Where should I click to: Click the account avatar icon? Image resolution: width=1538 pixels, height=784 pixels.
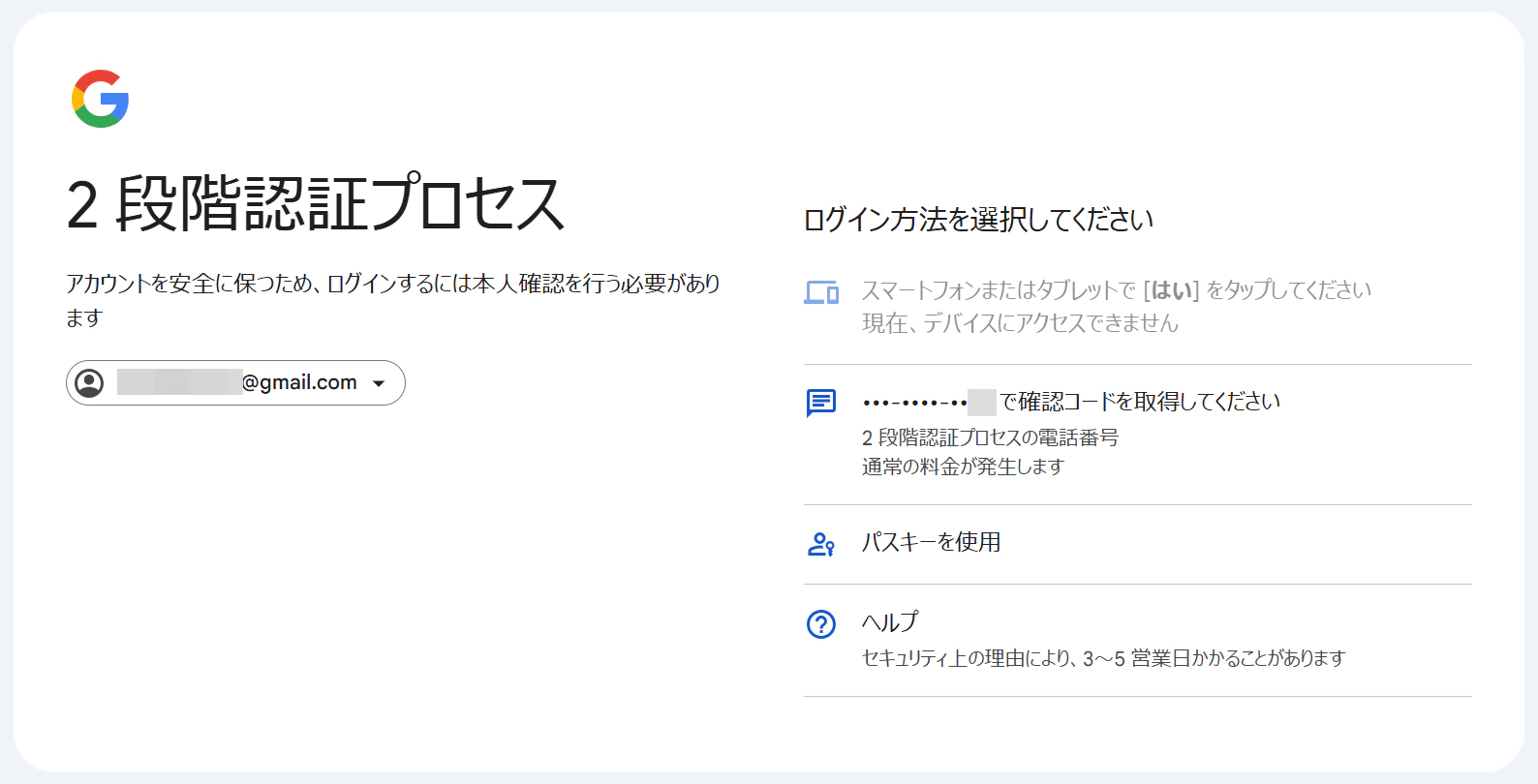89,383
